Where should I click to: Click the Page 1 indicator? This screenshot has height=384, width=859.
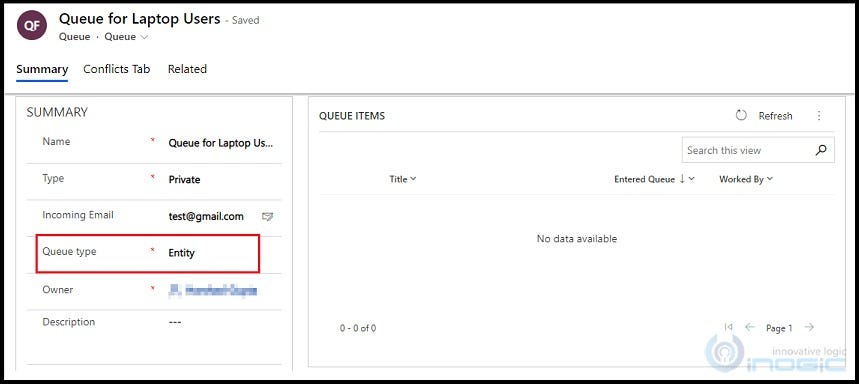click(x=779, y=328)
